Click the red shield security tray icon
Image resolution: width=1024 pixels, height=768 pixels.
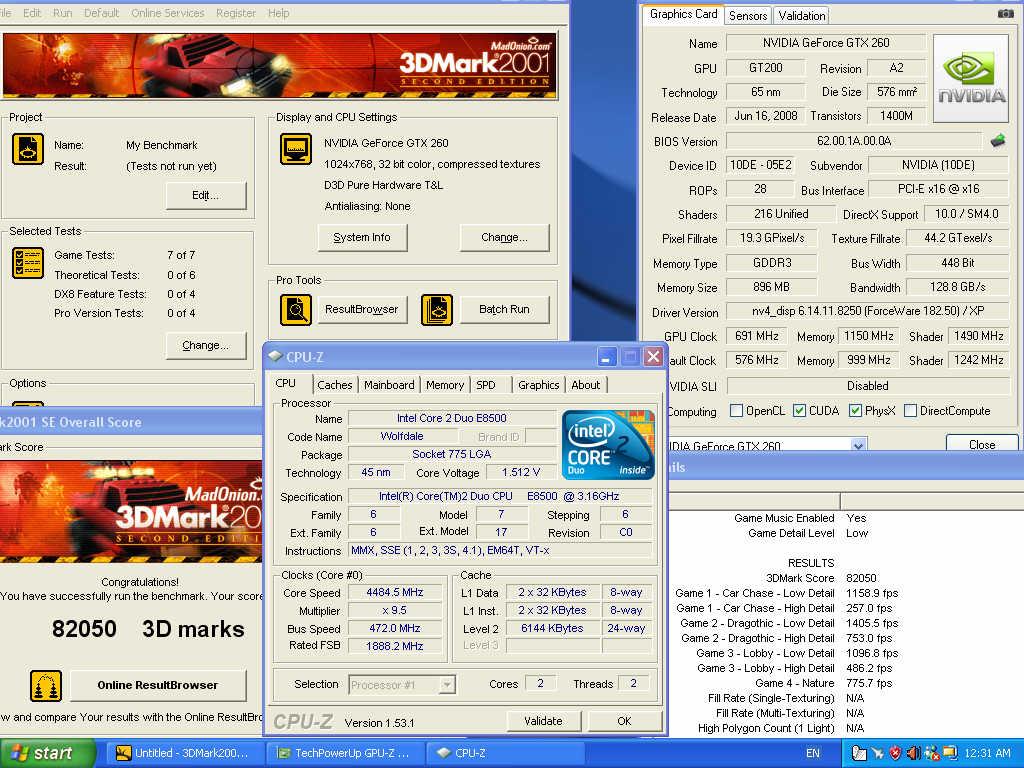click(895, 753)
